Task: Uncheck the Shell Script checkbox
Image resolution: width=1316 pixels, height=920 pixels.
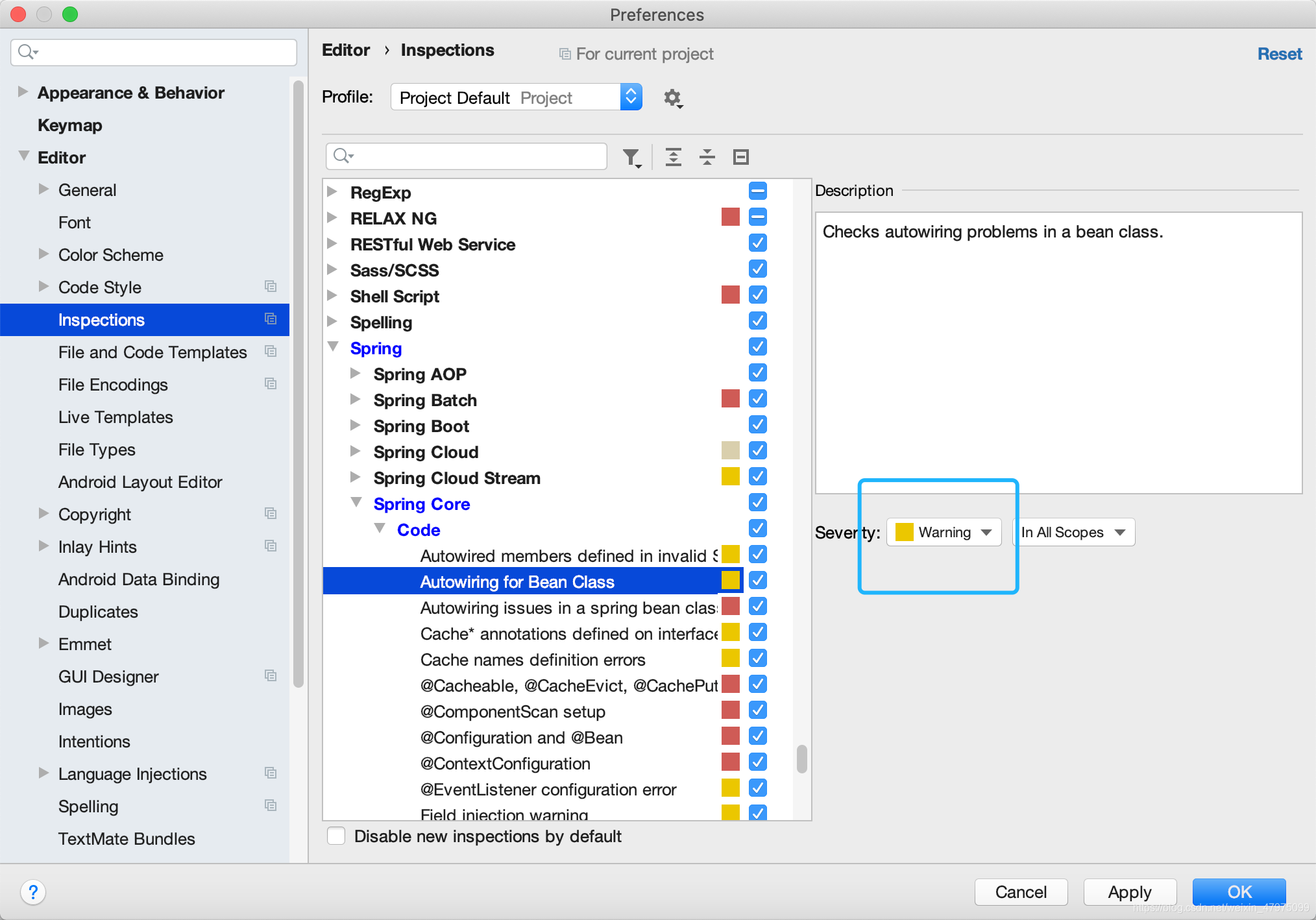Action: (x=758, y=295)
